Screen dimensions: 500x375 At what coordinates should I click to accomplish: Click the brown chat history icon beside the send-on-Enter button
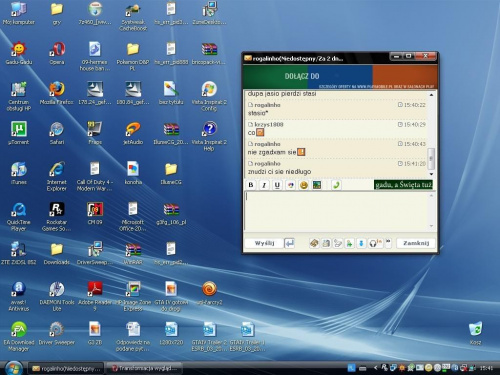pos(314,243)
